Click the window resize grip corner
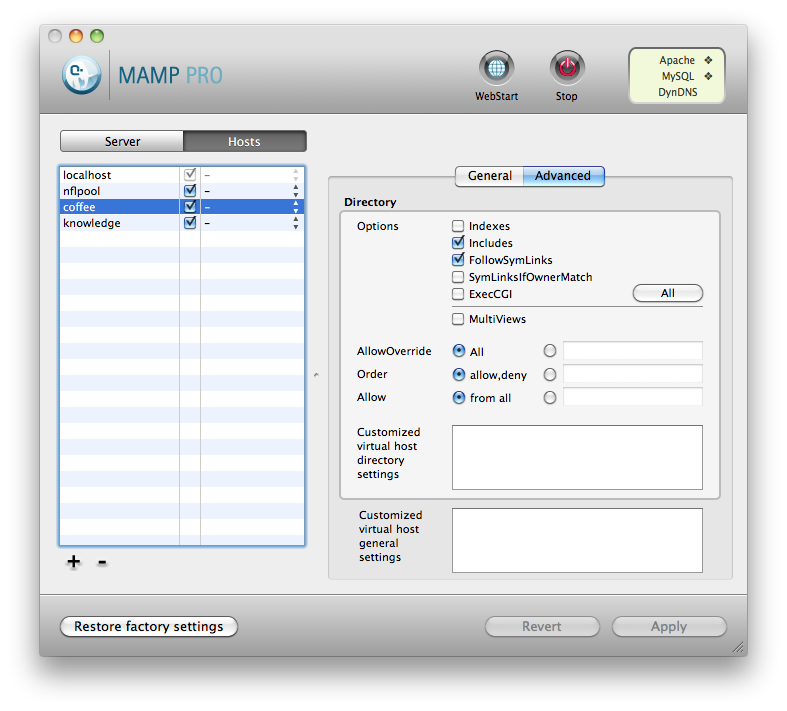 pos(738,648)
